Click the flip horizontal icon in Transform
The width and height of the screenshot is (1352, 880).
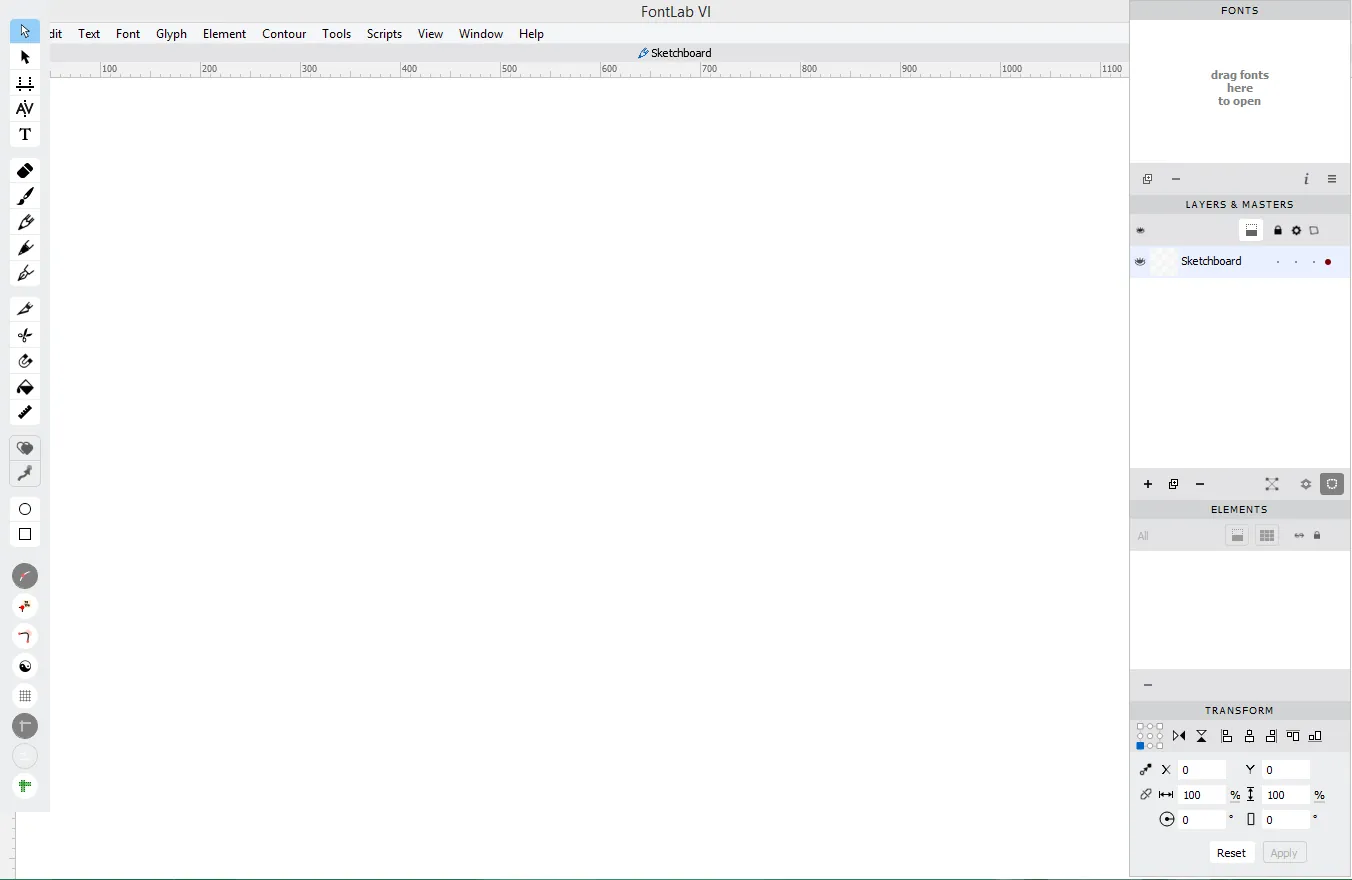click(1179, 736)
